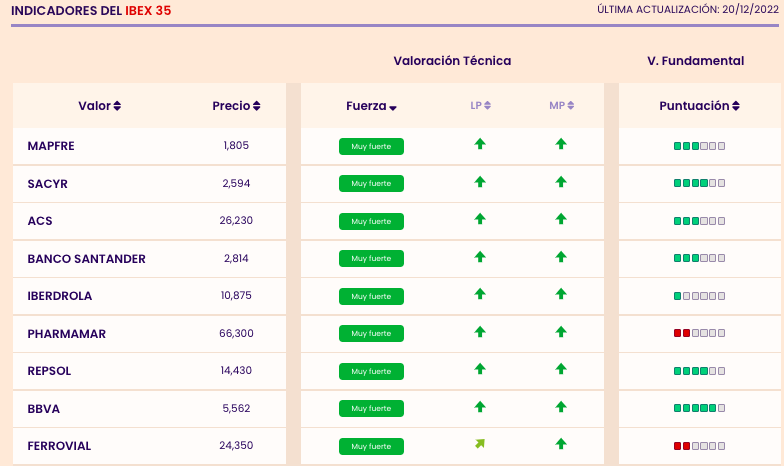This screenshot has width=784, height=466.
Task: Click the Valoración Técnica heading
Action: coord(452,61)
